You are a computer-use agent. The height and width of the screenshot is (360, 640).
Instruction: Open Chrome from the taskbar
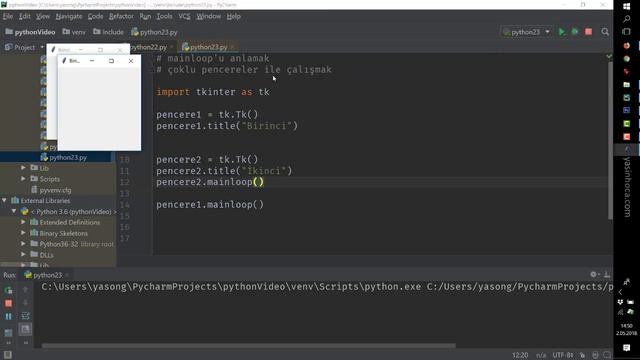point(627,59)
